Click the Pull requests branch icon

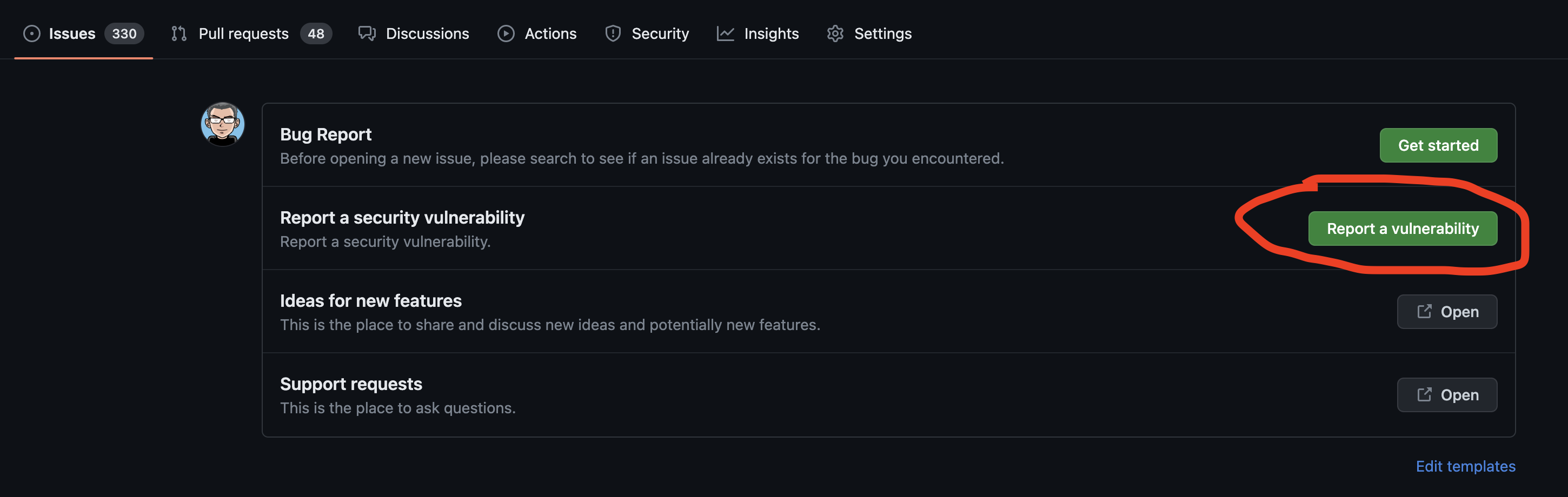pos(178,33)
